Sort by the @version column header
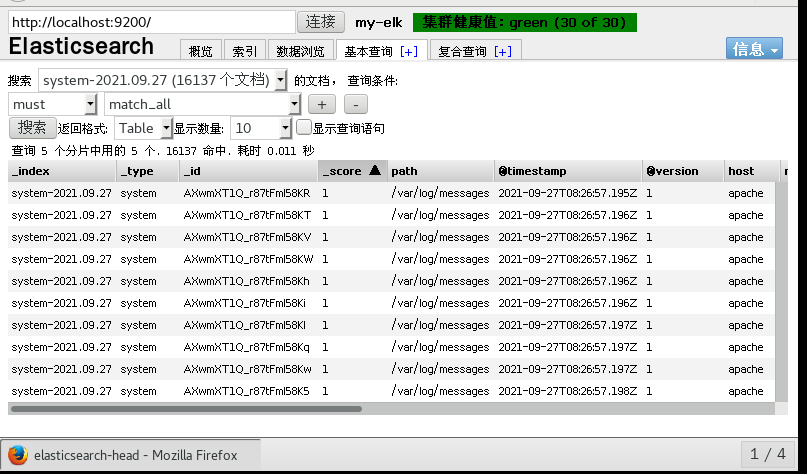 683,171
